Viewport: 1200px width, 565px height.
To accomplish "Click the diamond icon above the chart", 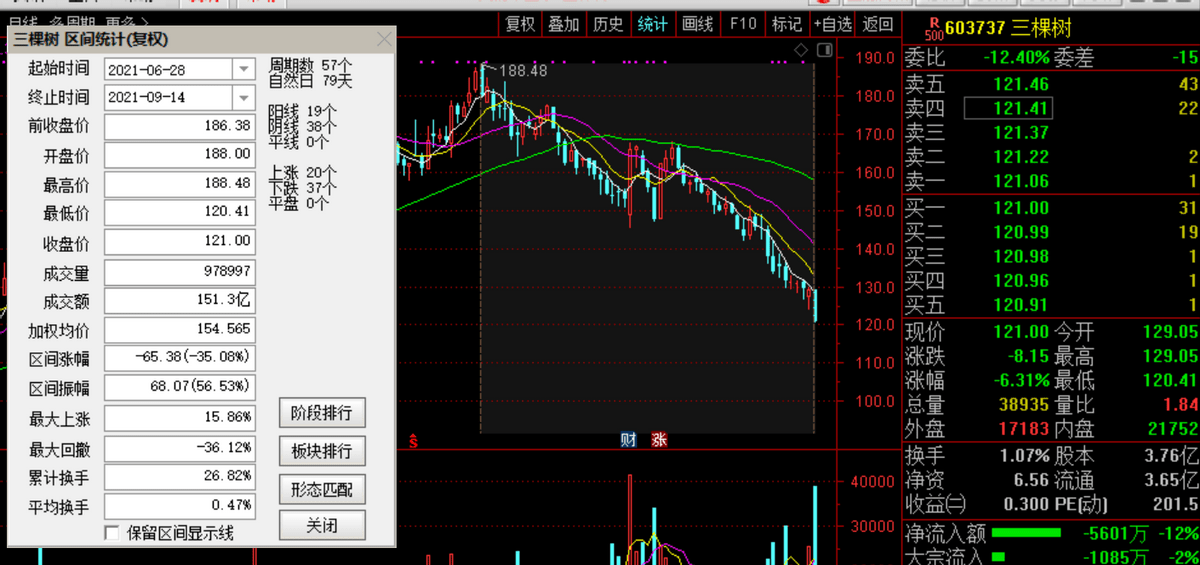I will 801,49.
